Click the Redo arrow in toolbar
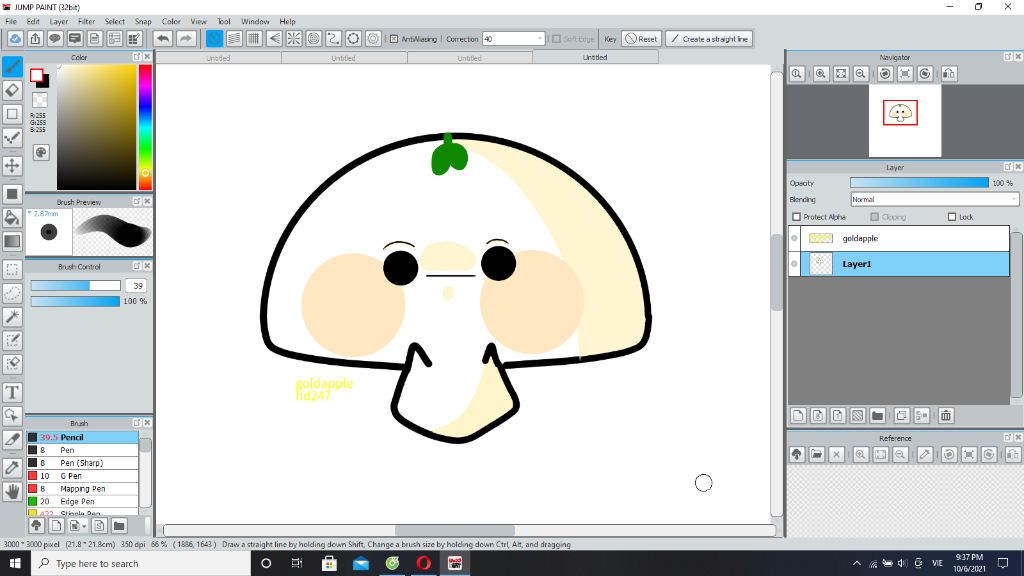Screen dimensions: 1024x576 pyautogui.click(x=185, y=39)
